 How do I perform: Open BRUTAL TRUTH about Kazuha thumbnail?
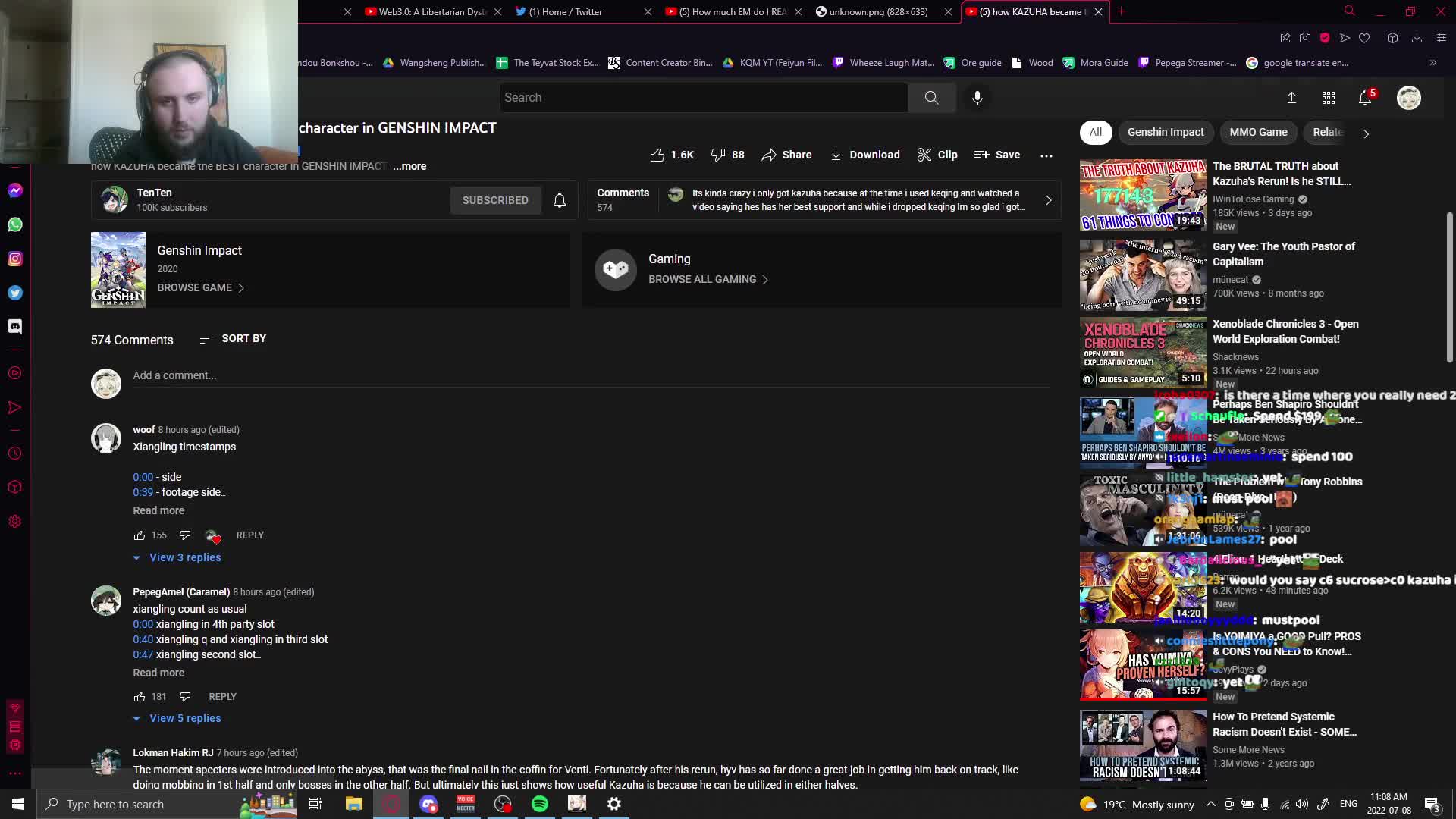coord(1143,195)
